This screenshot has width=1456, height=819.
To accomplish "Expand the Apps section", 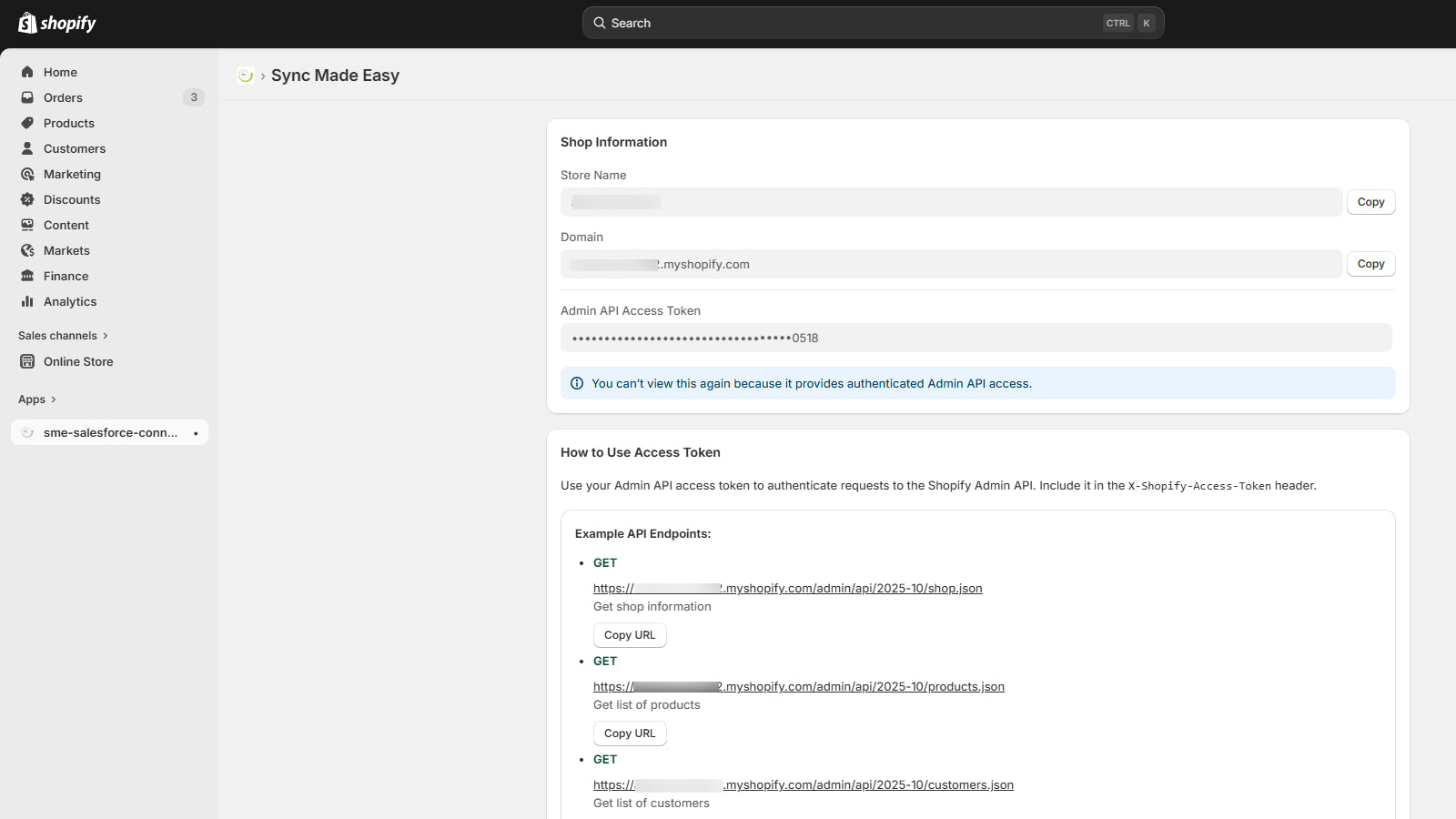I will click(x=36, y=399).
